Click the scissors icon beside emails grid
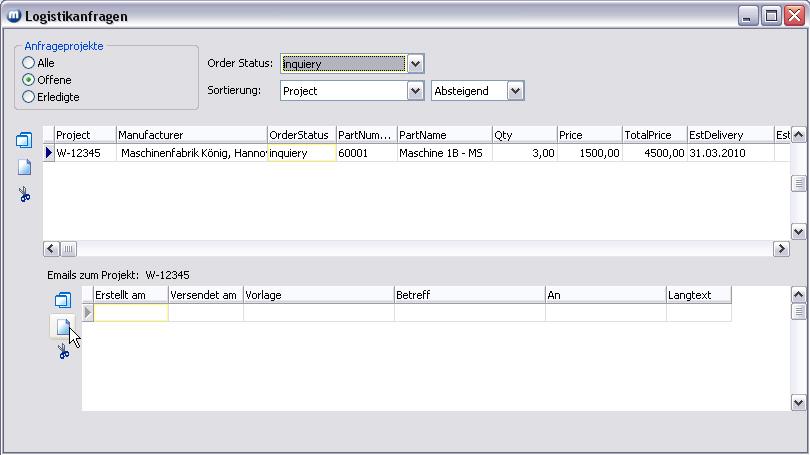 click(x=63, y=352)
